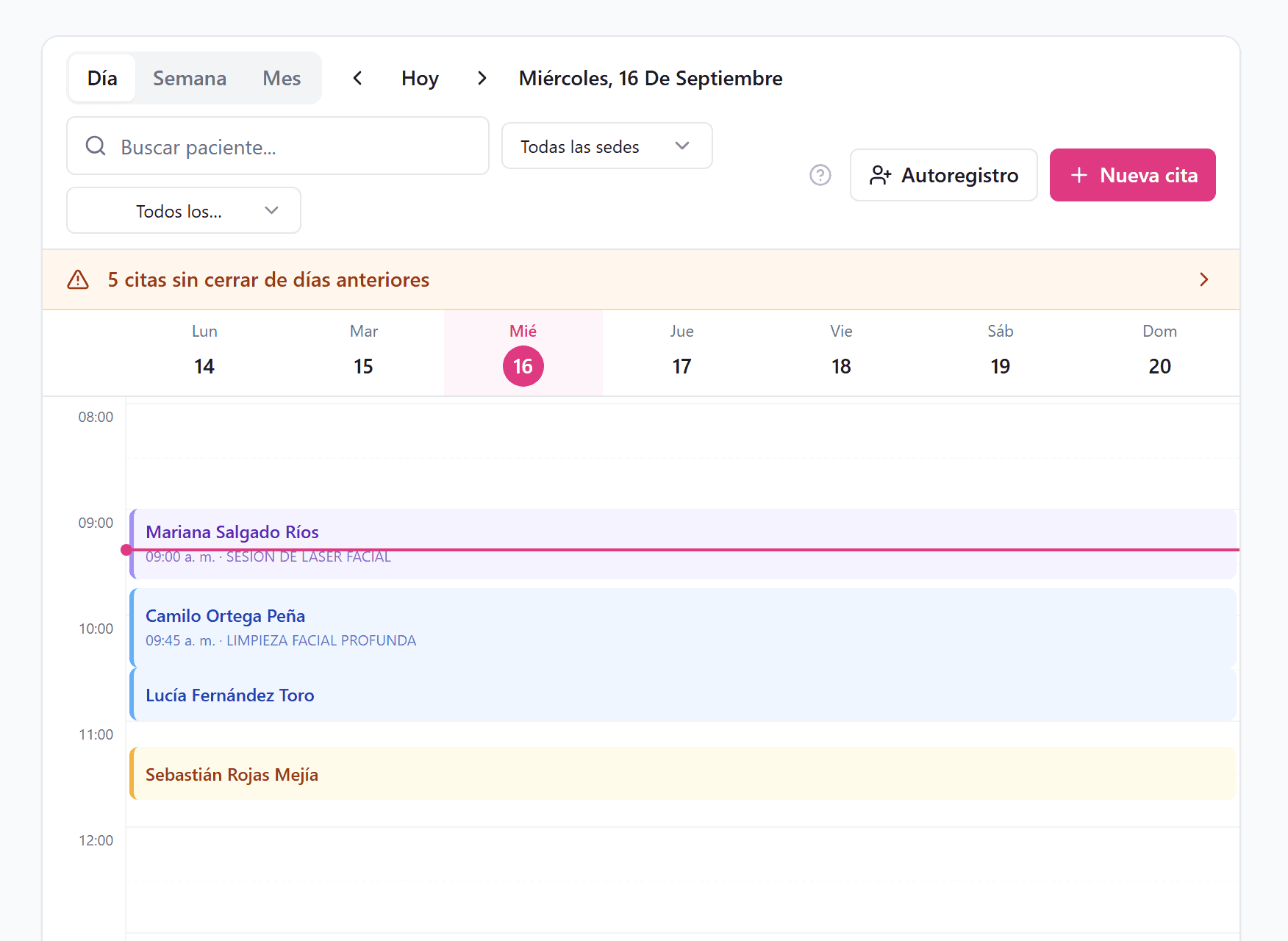Go to next day with right chevron
The width and height of the screenshot is (1288, 941).
pyautogui.click(x=482, y=78)
